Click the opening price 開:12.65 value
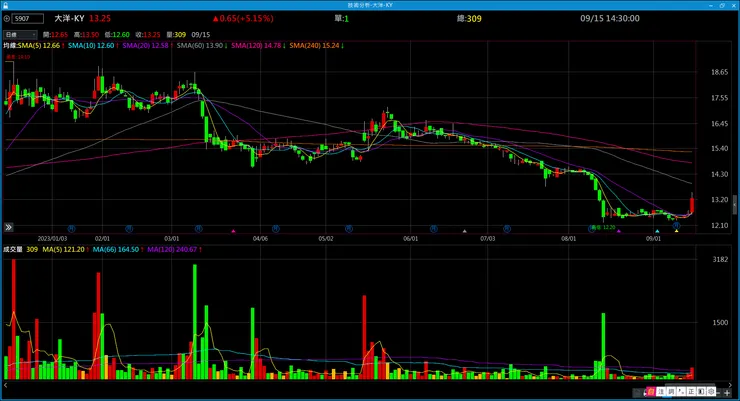 55,35
